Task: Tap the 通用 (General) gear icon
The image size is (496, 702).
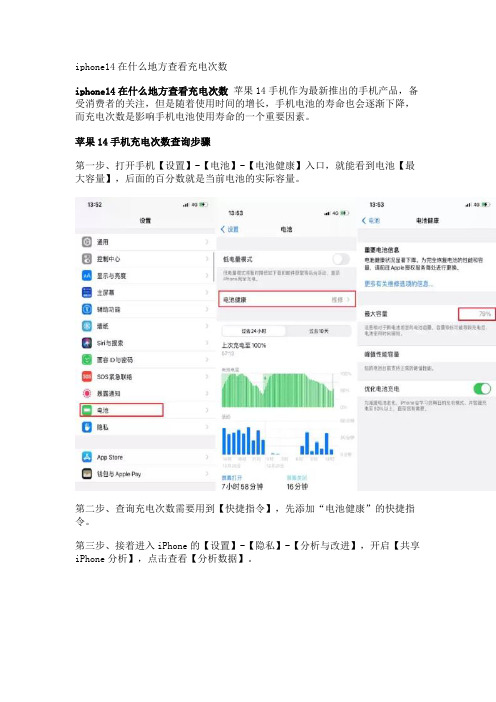Action: [87, 242]
